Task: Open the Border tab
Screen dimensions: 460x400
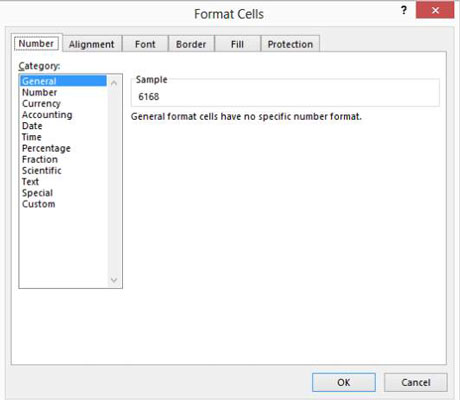Action: pyautogui.click(x=191, y=44)
